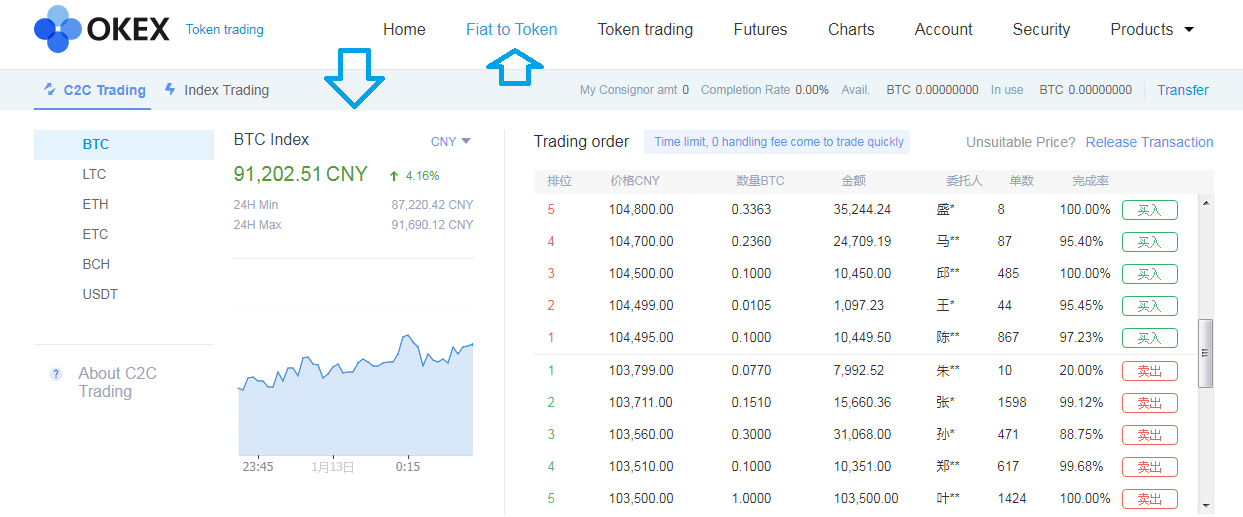The width and height of the screenshot is (1243, 517).
Task: Click the order list scroll-down arrow
Action: pyautogui.click(x=1205, y=504)
